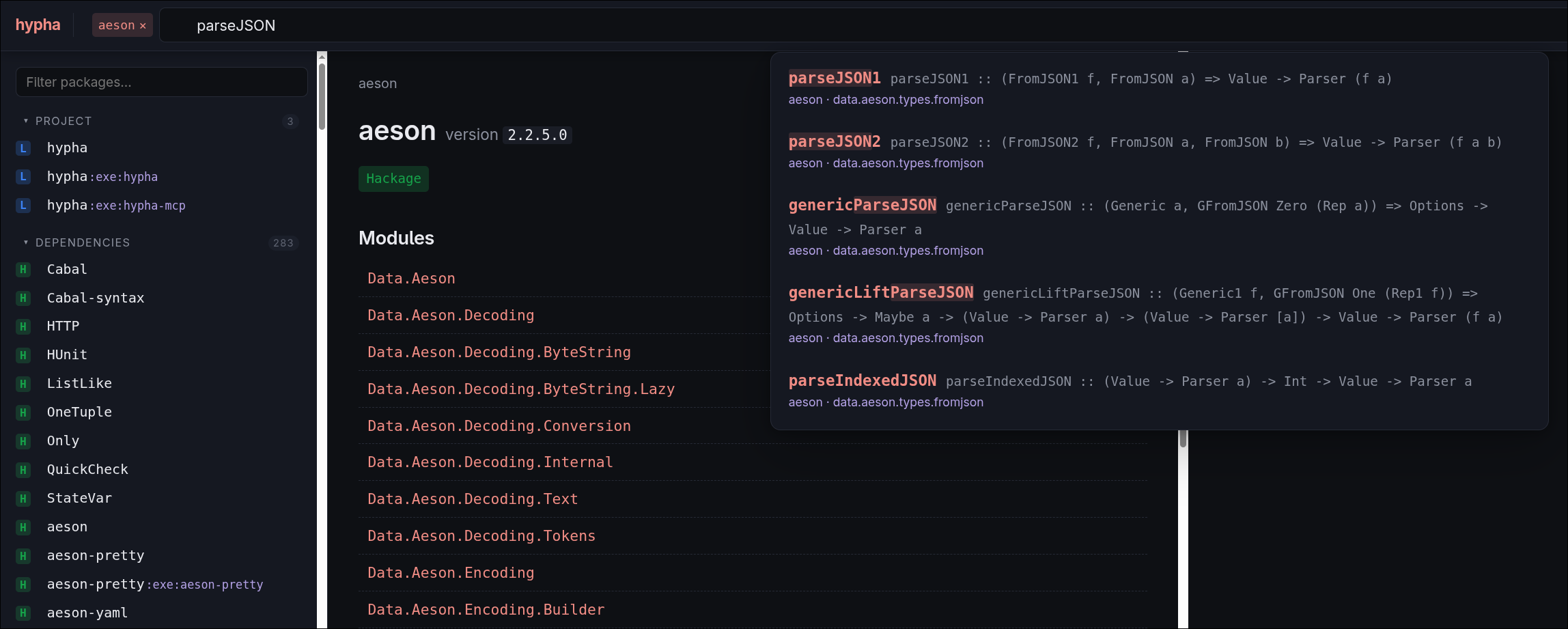Open the Data.Aeson.Encoding module

(x=451, y=572)
